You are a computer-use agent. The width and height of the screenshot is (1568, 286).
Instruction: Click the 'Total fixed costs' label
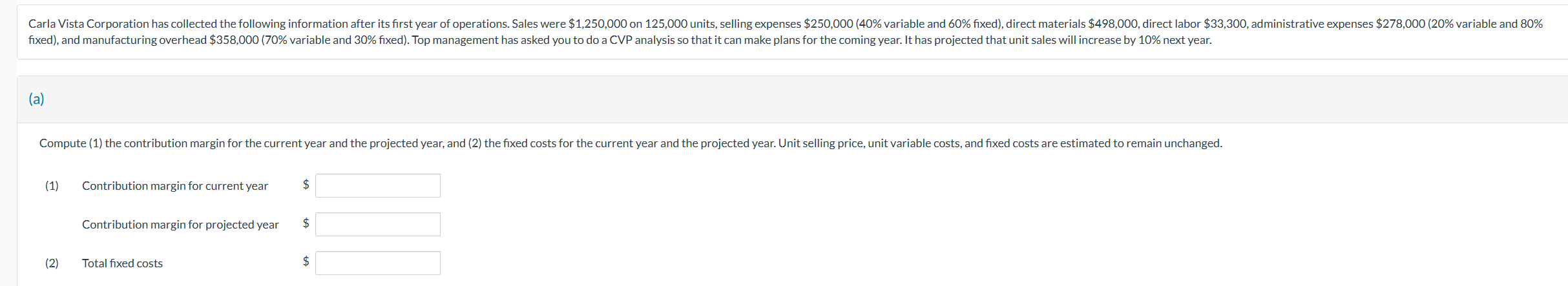pyautogui.click(x=122, y=263)
